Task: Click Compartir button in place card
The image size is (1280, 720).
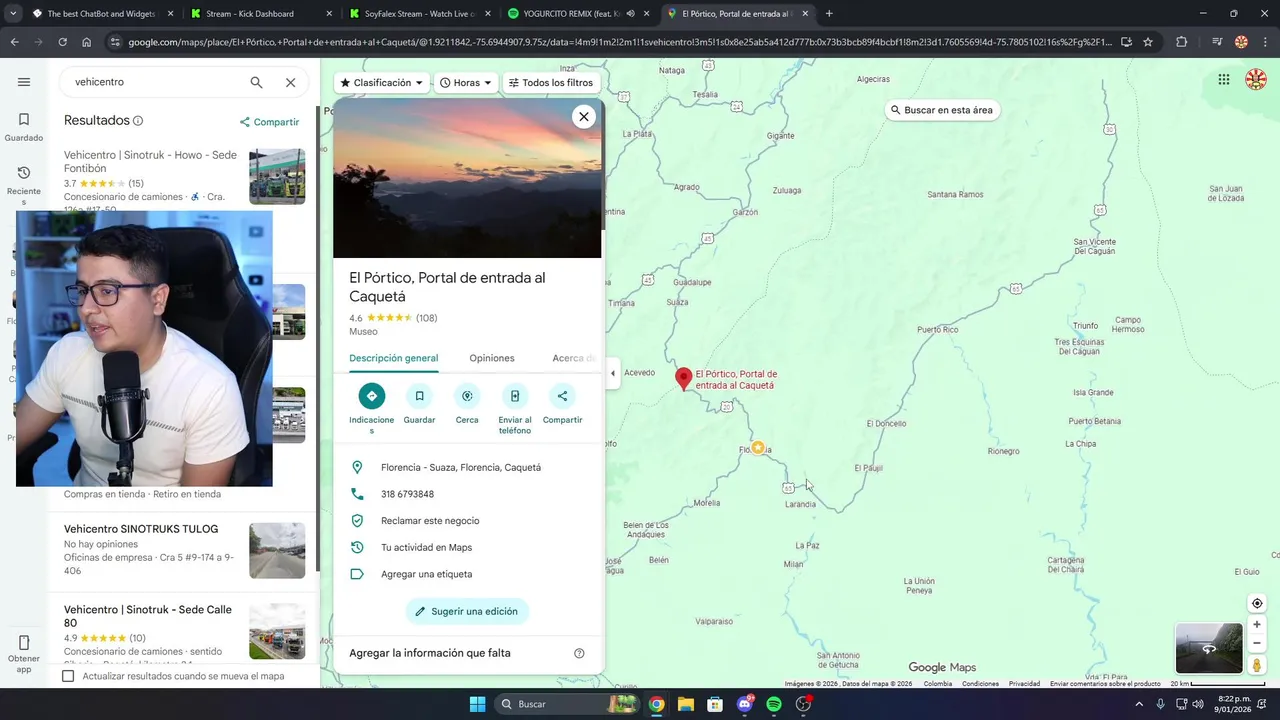Action: pyautogui.click(x=562, y=396)
